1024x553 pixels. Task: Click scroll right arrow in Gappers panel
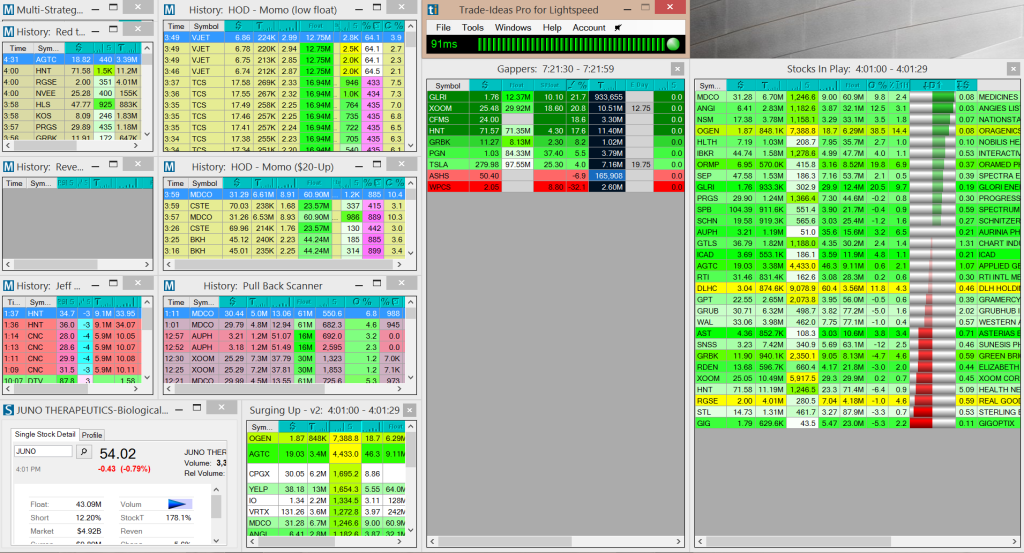[678, 541]
